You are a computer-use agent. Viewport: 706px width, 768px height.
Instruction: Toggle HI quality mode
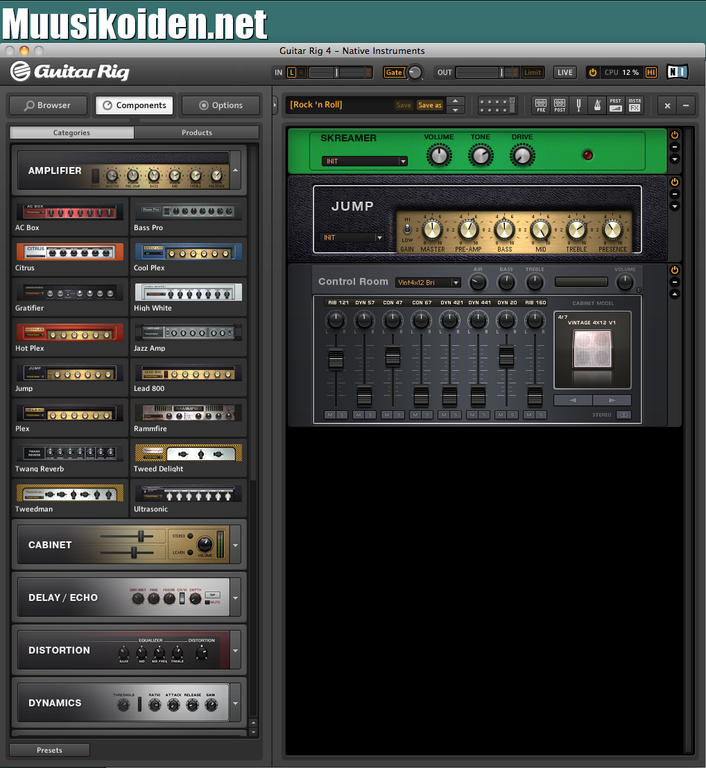[651, 72]
